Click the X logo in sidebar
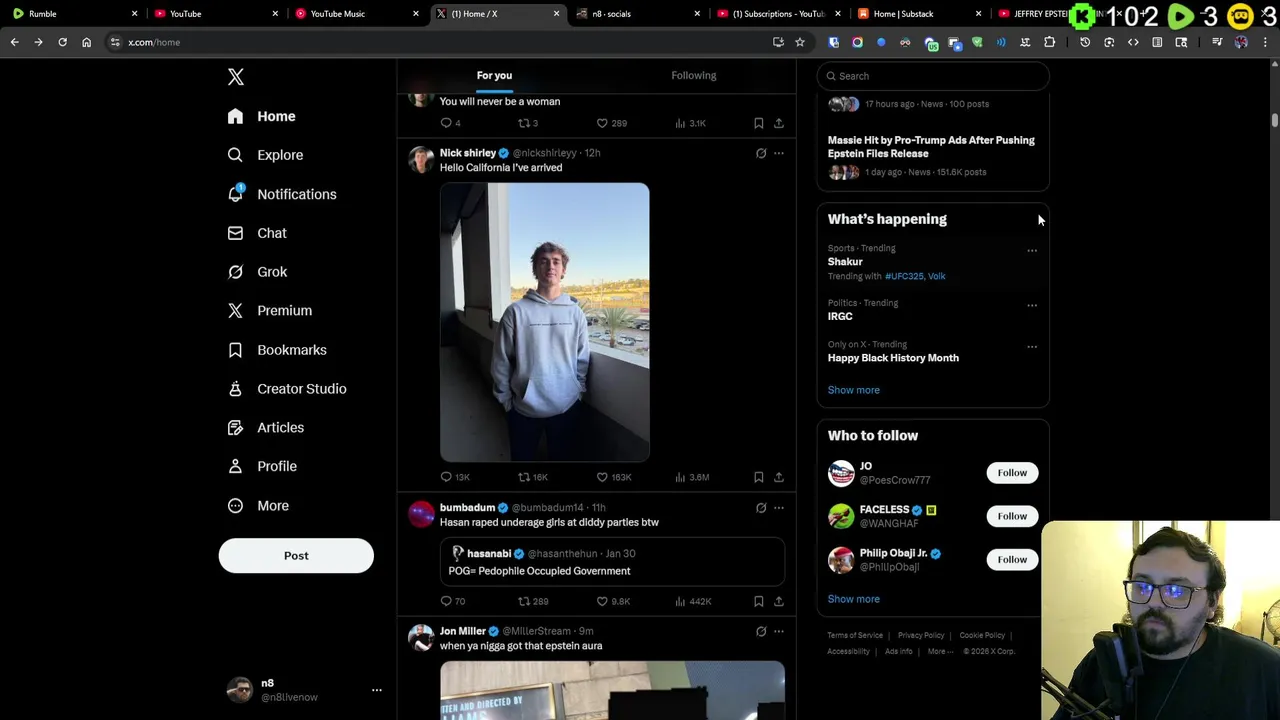This screenshot has width=1280, height=720. coord(235,77)
